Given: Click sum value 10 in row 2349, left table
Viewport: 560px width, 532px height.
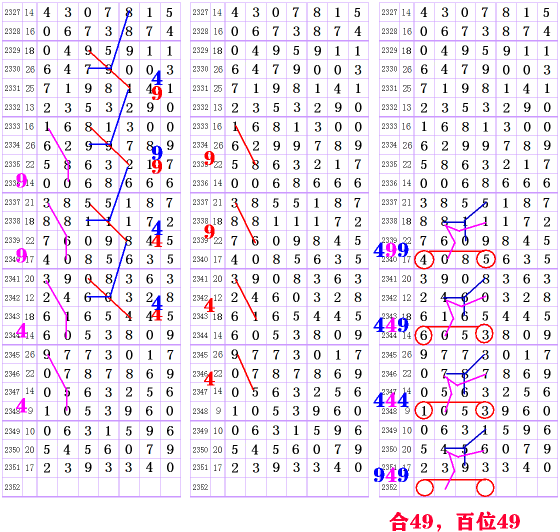Looking at the screenshot, I should (30, 431).
